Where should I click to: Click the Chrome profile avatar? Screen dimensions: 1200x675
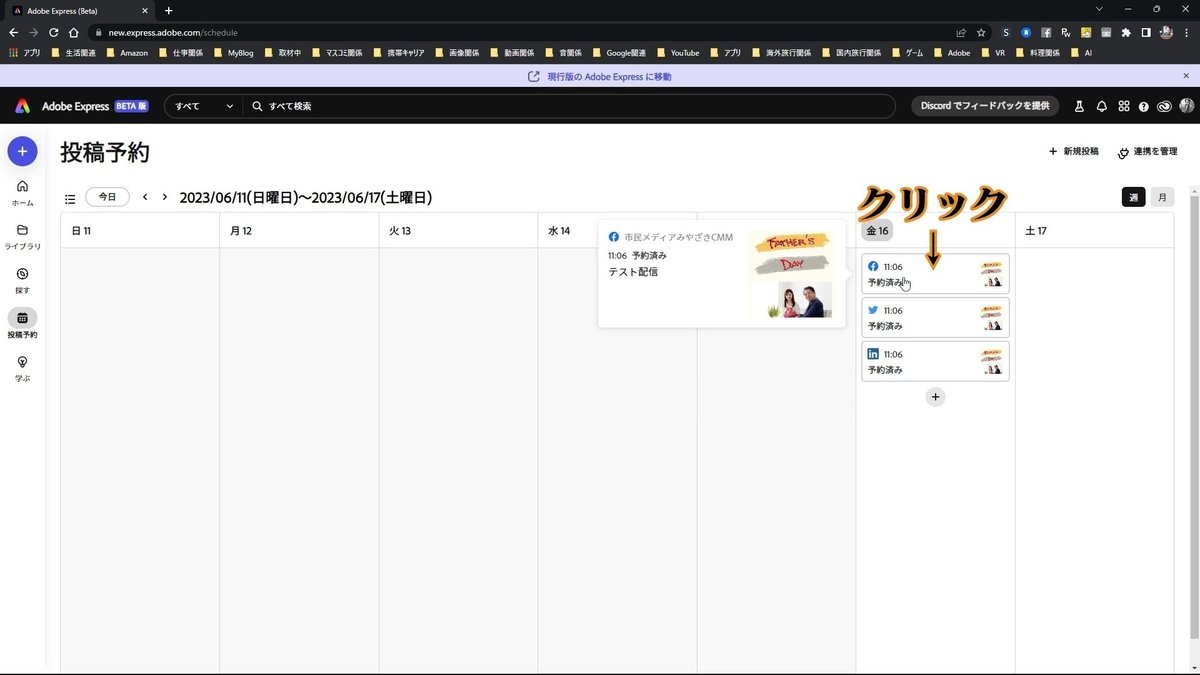coord(1166,32)
